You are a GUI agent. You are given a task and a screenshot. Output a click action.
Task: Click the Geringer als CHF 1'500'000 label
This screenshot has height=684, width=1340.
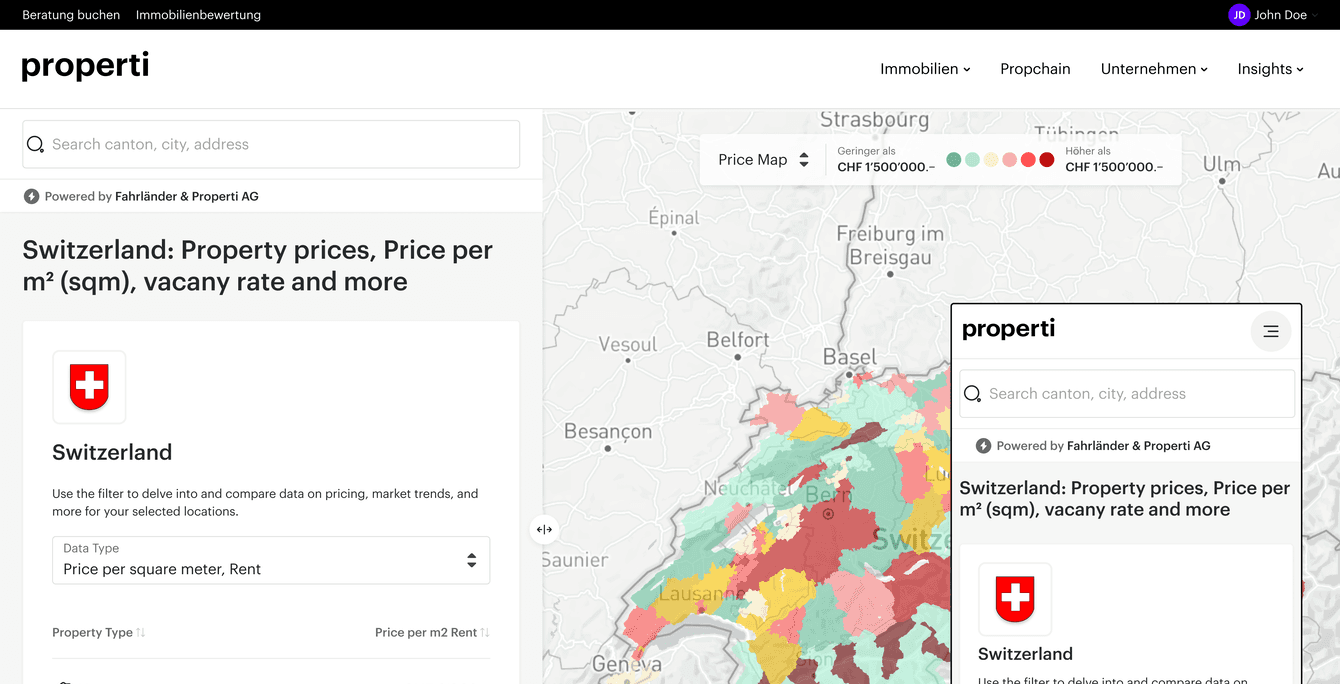(886, 160)
